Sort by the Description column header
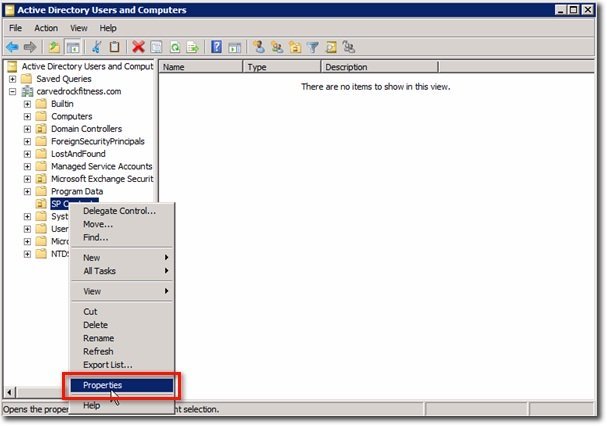The height and width of the screenshot is (426, 607). click(380, 67)
